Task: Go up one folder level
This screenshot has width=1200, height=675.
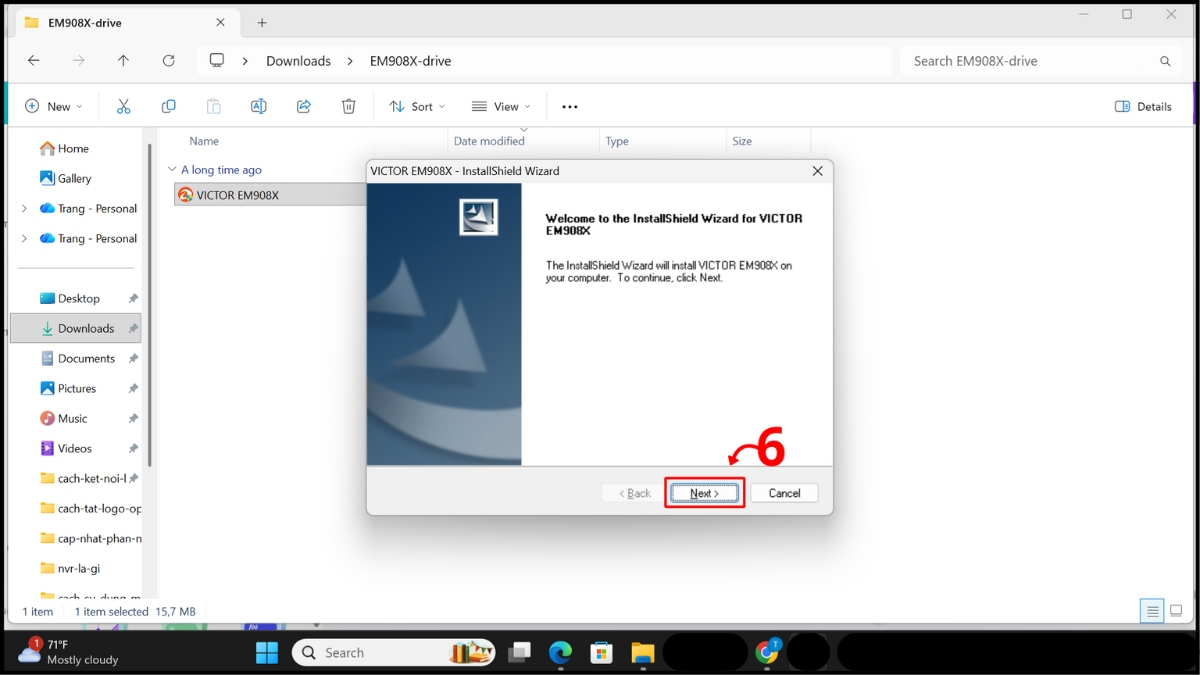Action: 124,61
